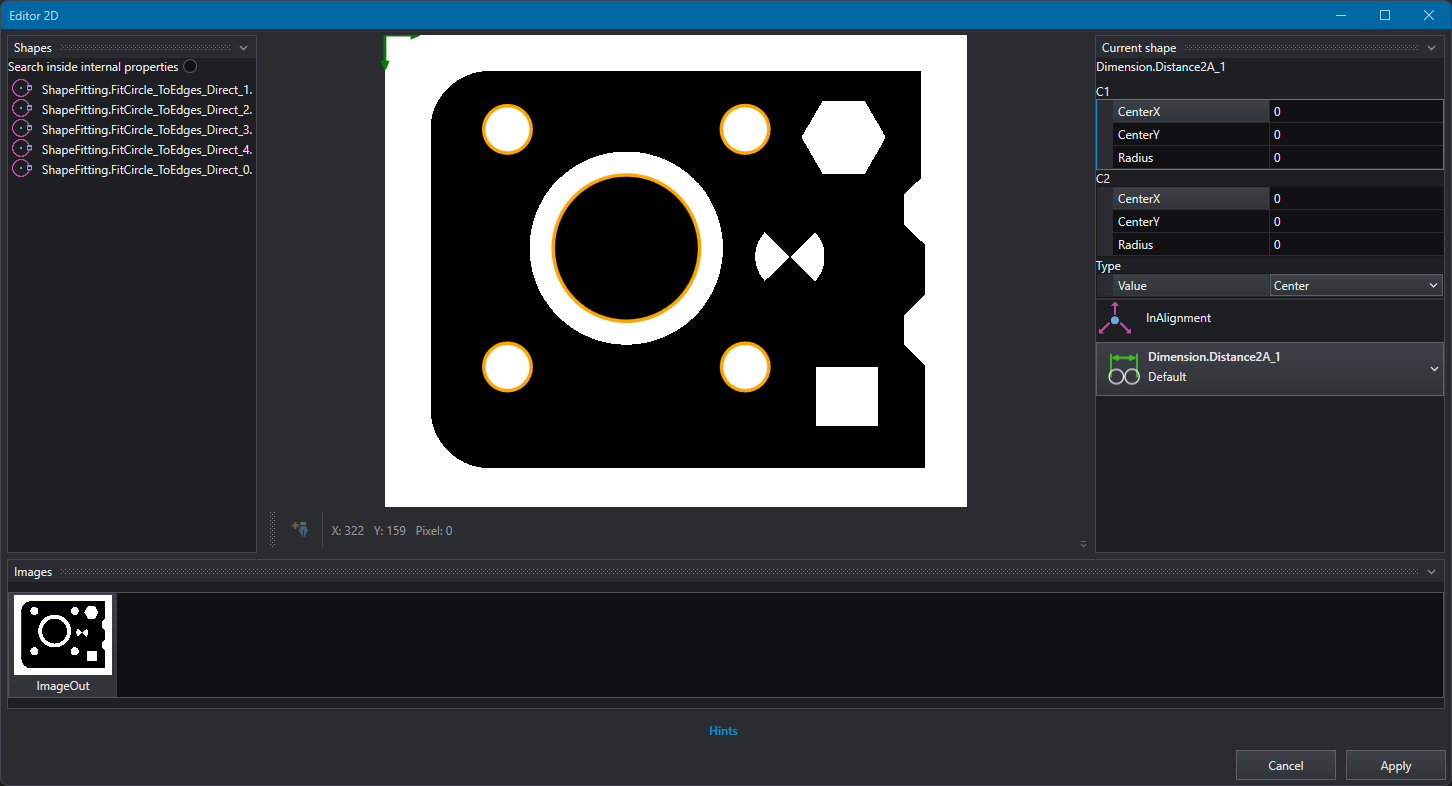Click the C2 CenterY value field
The width and height of the screenshot is (1452, 786).
click(1356, 222)
